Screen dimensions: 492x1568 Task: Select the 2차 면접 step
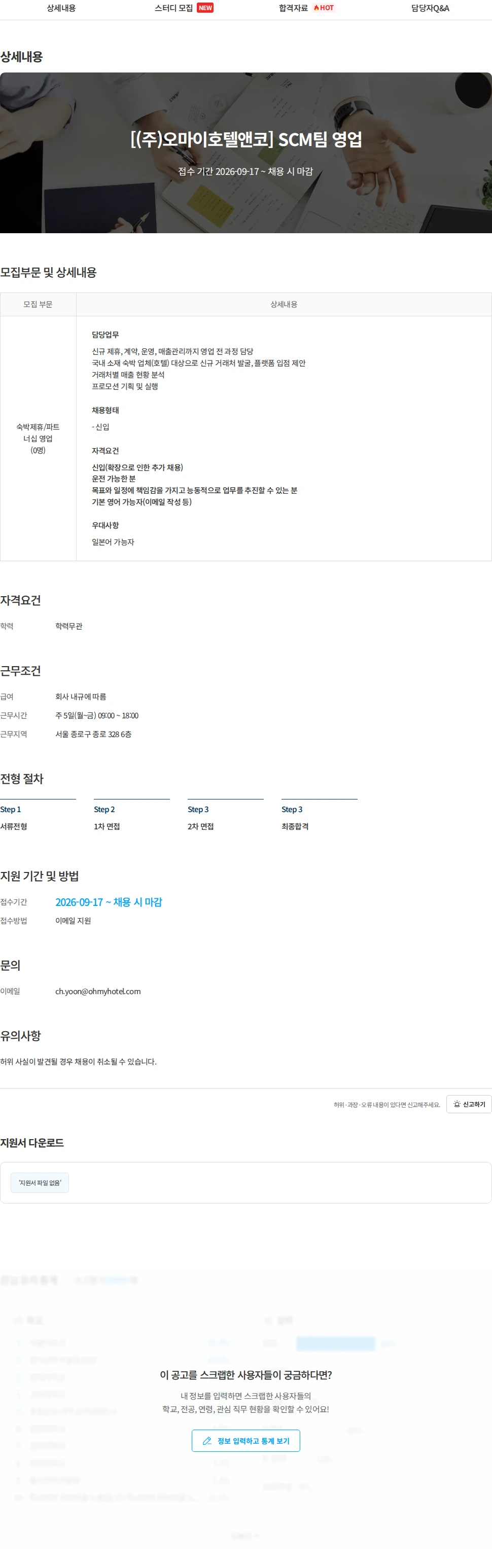(x=225, y=816)
